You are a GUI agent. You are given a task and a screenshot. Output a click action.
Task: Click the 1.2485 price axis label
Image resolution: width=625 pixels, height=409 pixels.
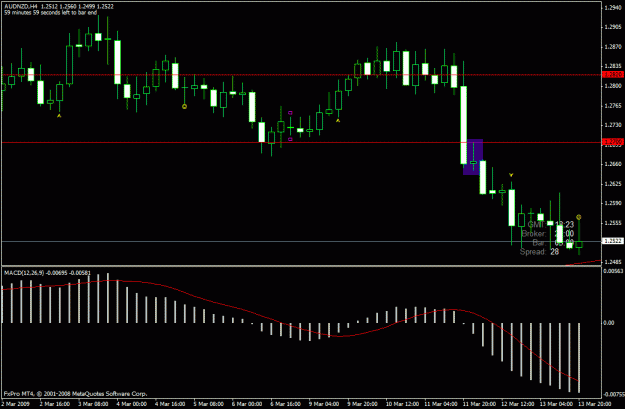[x=613, y=262]
